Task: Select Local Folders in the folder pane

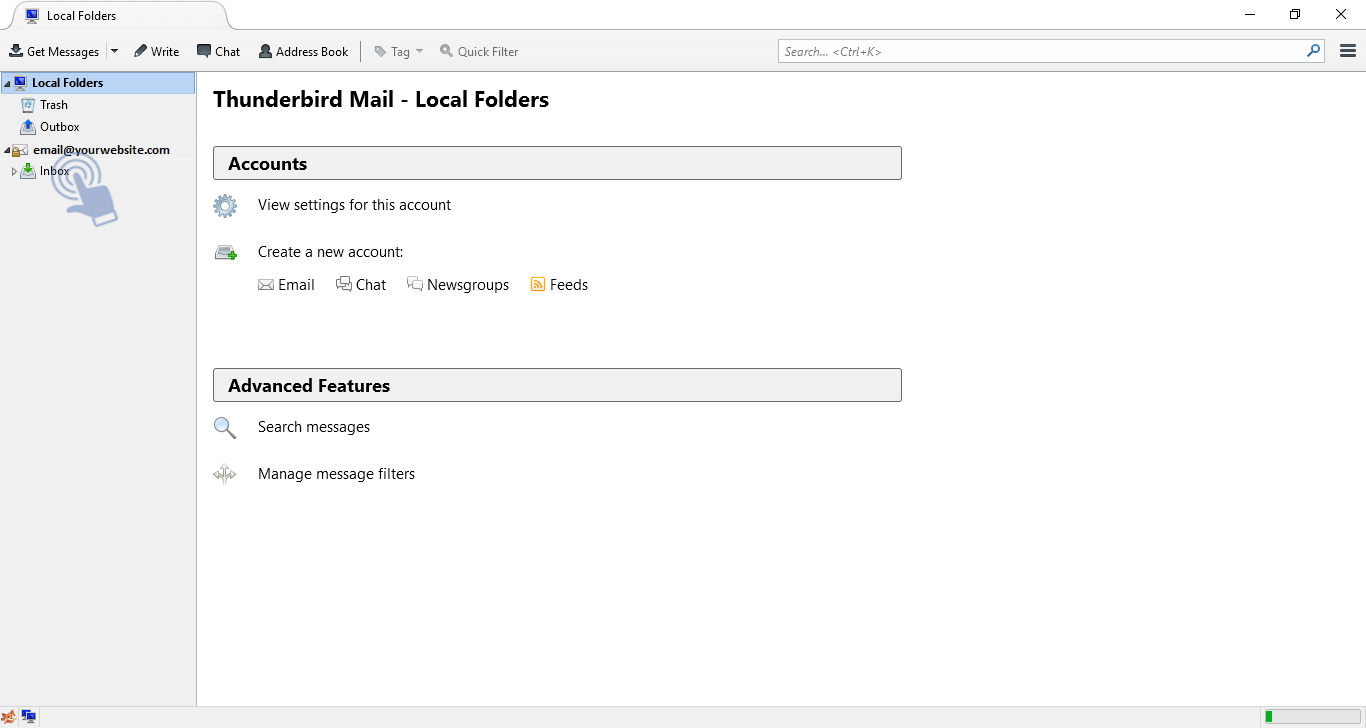Action: 98,83
